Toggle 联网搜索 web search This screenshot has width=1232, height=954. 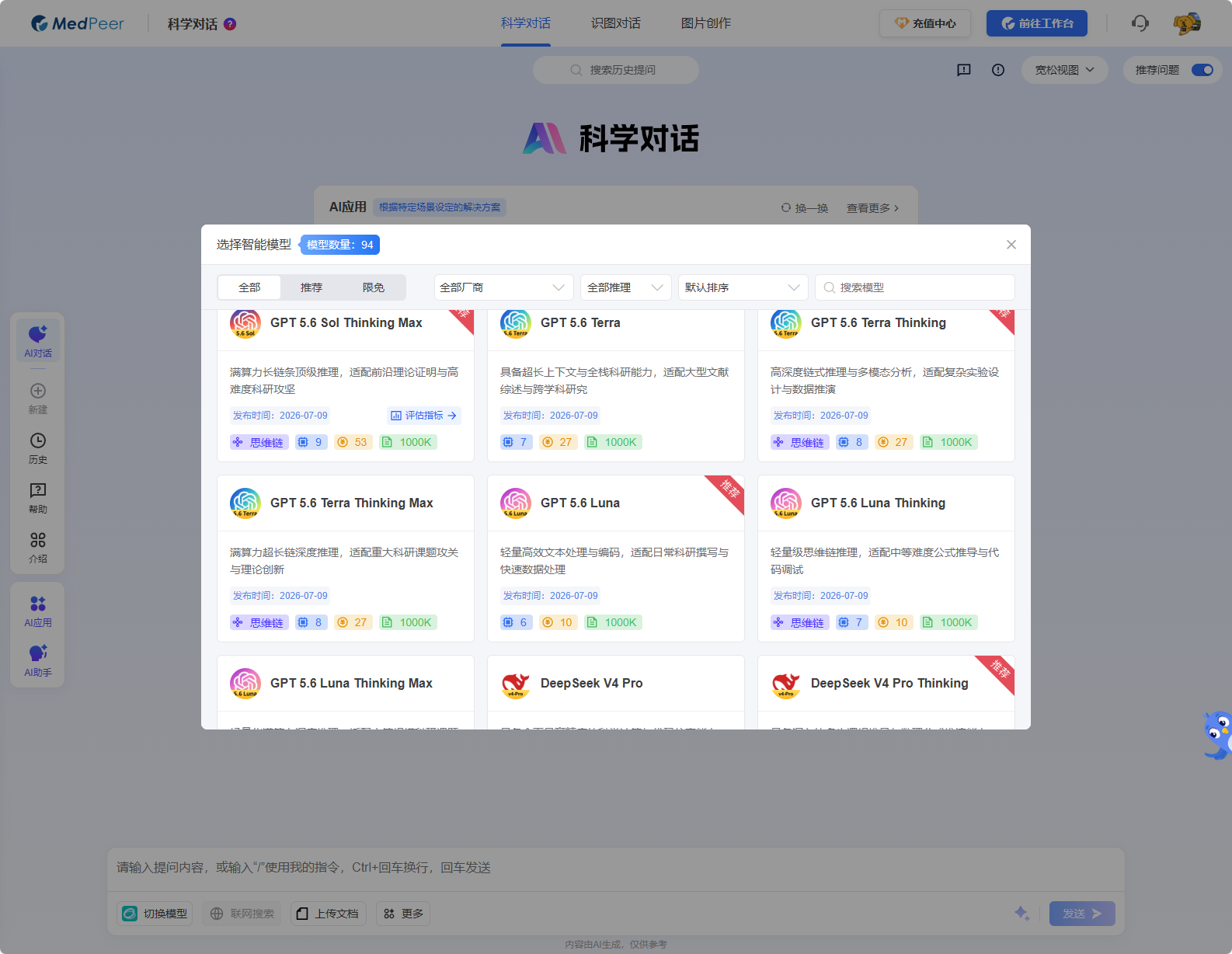point(243,914)
